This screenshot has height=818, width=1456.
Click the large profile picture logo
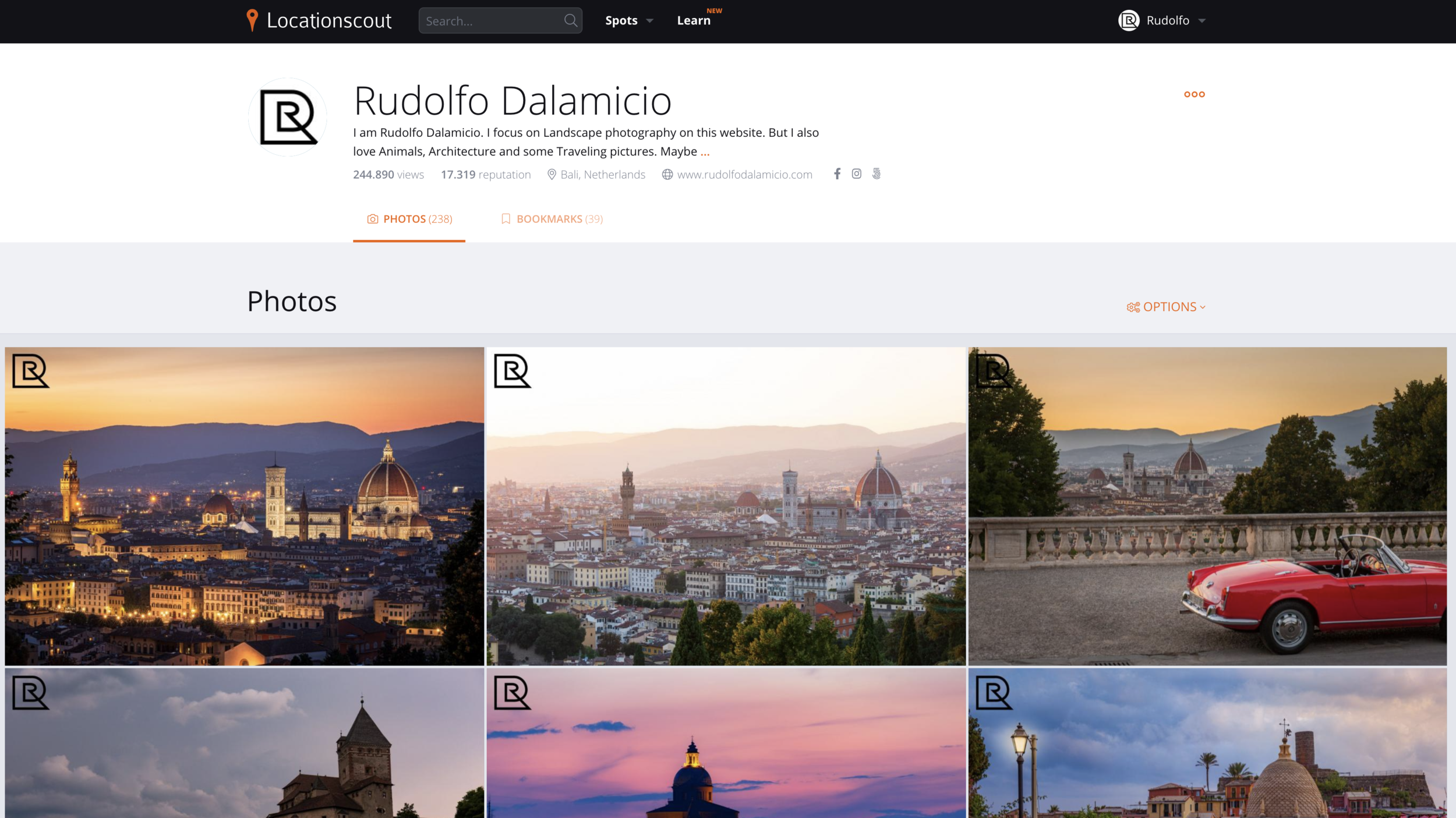coord(288,117)
